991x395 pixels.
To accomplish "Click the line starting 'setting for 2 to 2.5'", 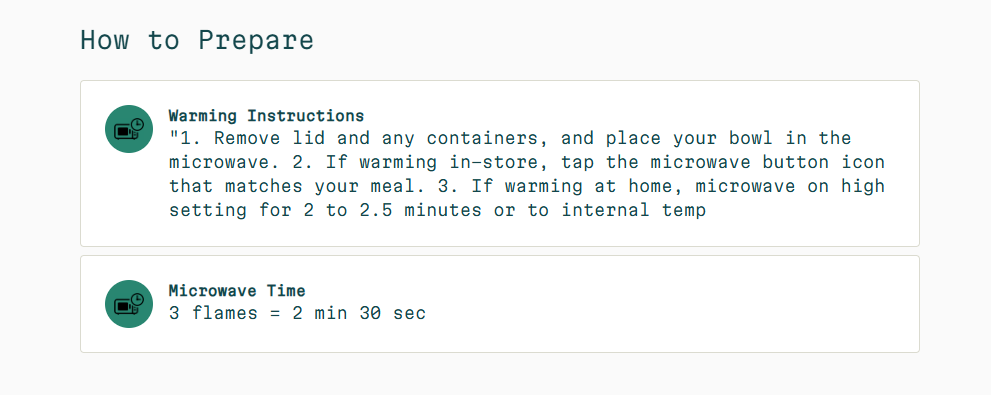I will [437, 210].
